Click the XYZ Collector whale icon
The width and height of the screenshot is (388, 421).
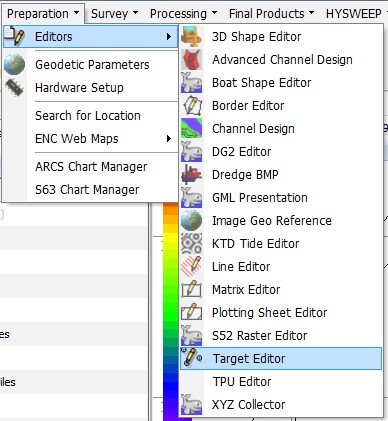[191, 404]
